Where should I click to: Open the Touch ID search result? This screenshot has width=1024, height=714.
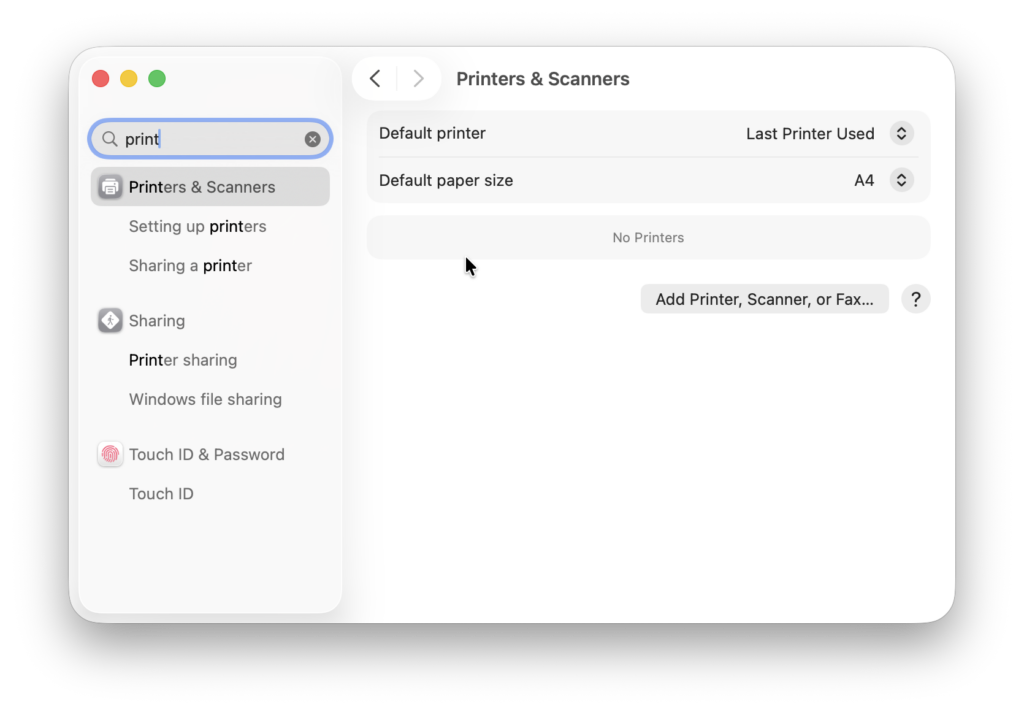pos(161,493)
